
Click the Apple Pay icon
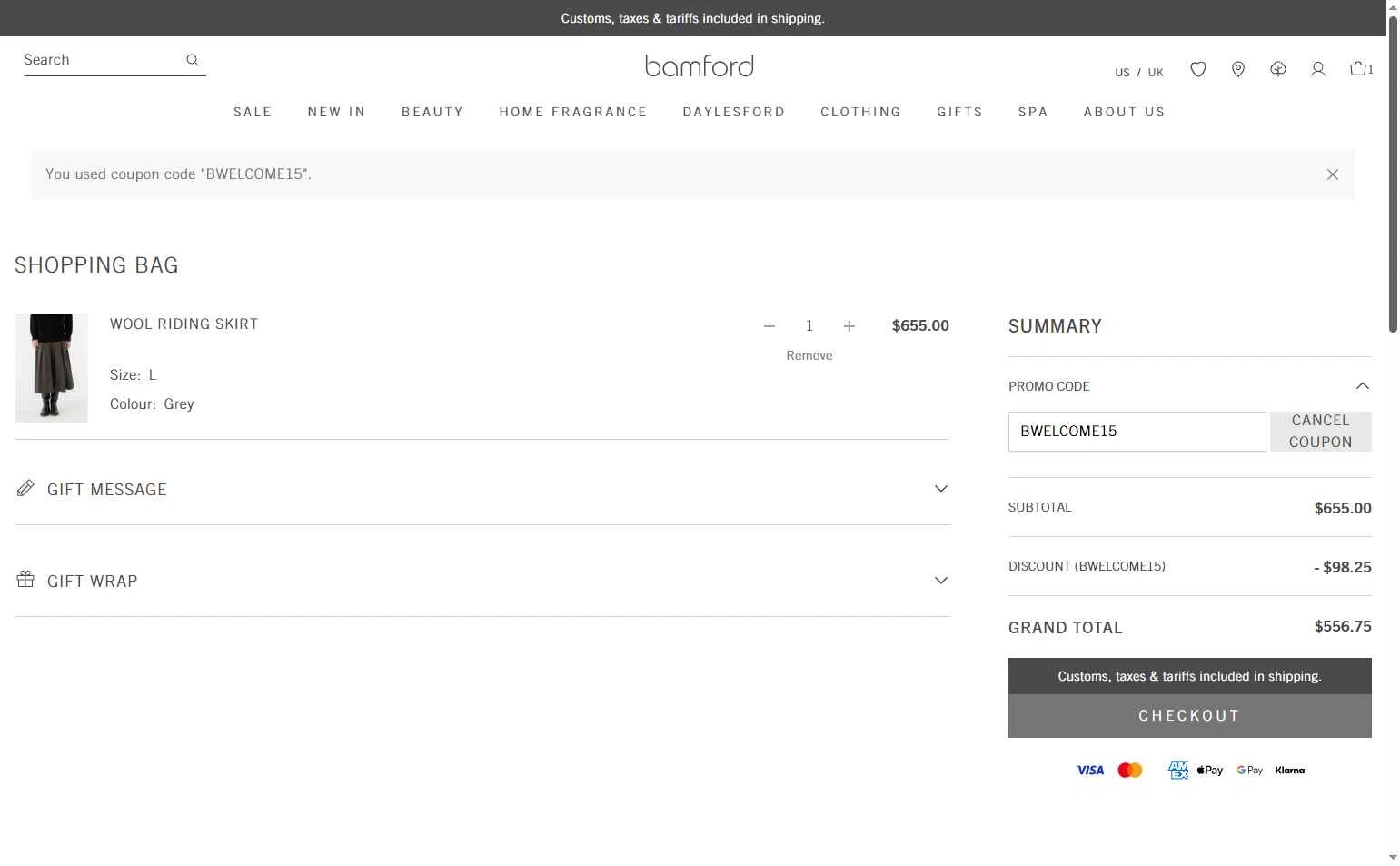1210,771
